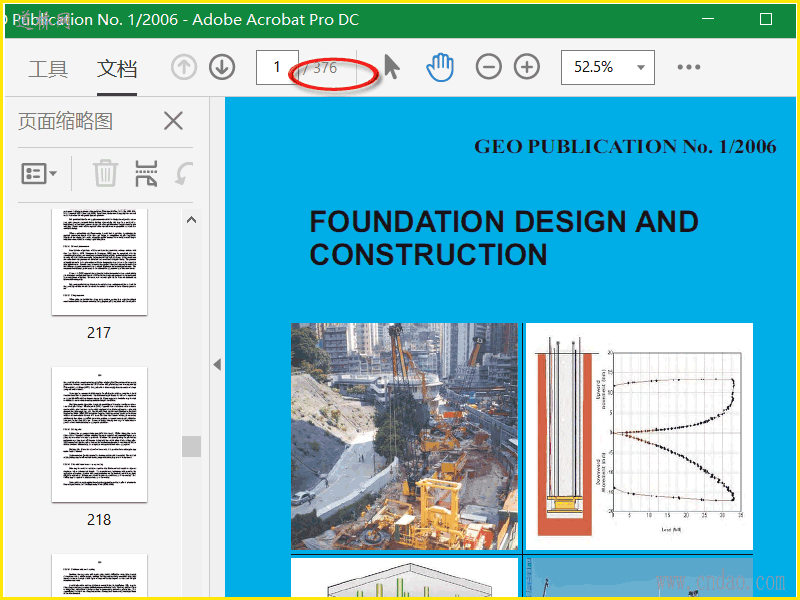The width and height of the screenshot is (800, 600).
Task: Switch to the 工具 tab
Action: point(48,69)
